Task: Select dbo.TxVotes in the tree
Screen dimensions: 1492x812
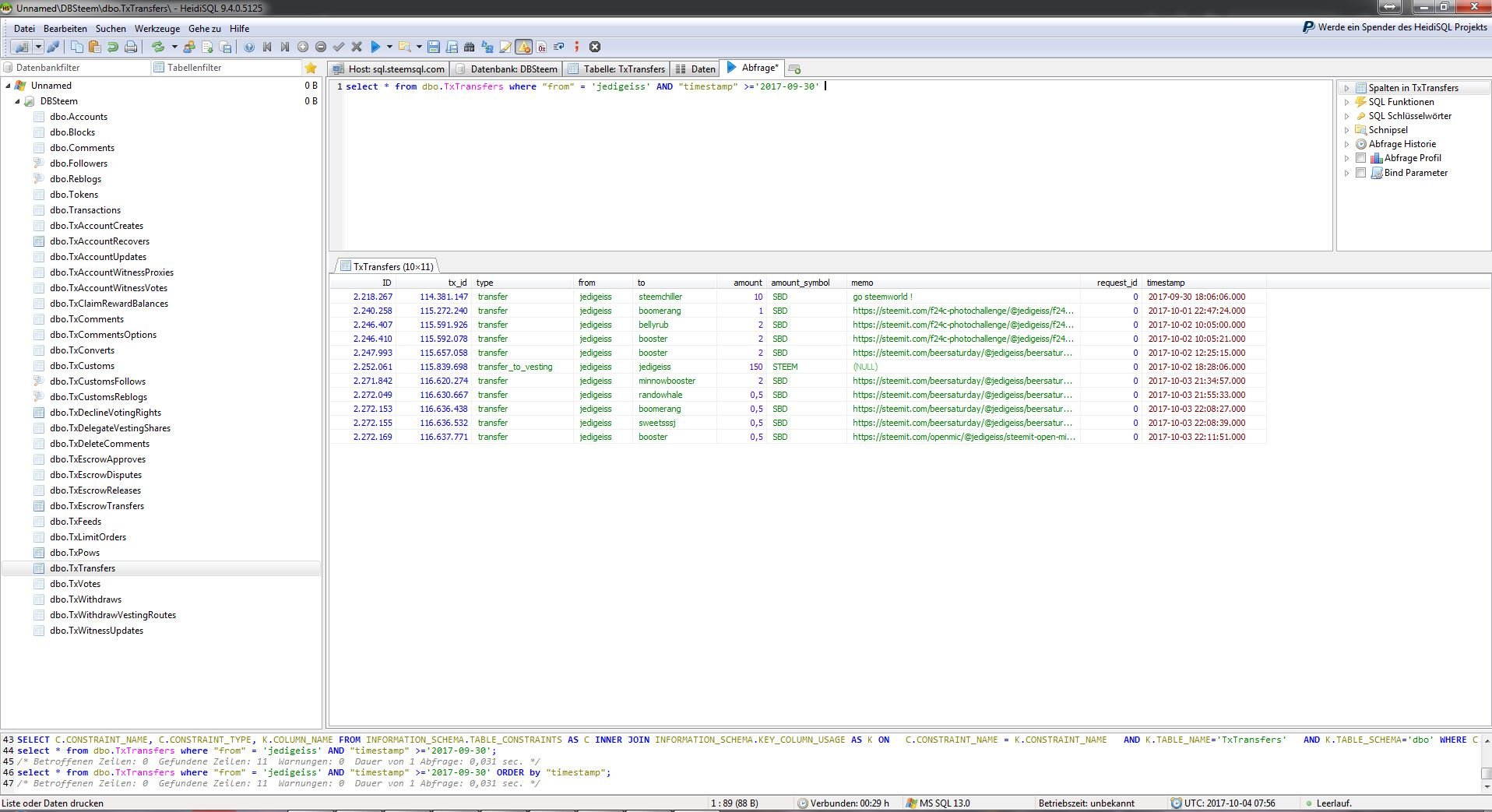Action: tap(75, 584)
